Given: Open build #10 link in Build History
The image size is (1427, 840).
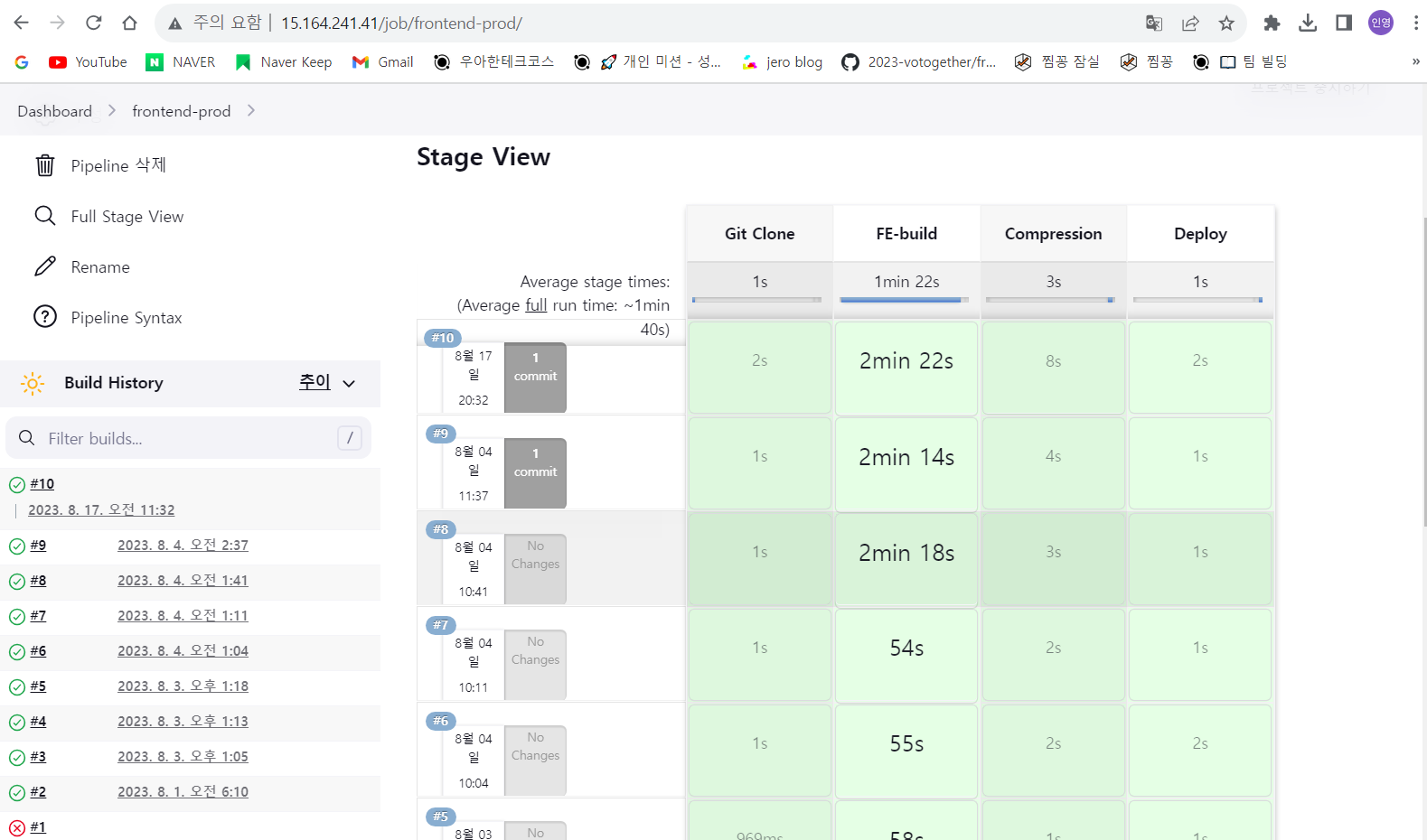Looking at the screenshot, I should (x=42, y=484).
